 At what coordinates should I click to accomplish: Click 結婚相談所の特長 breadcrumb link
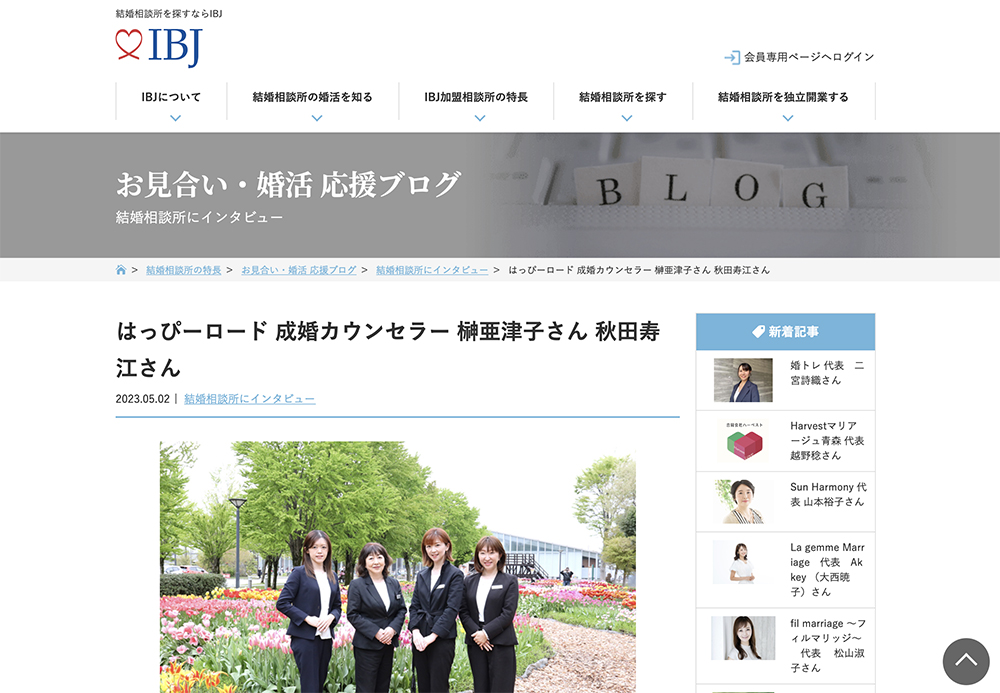pyautogui.click(x=184, y=270)
